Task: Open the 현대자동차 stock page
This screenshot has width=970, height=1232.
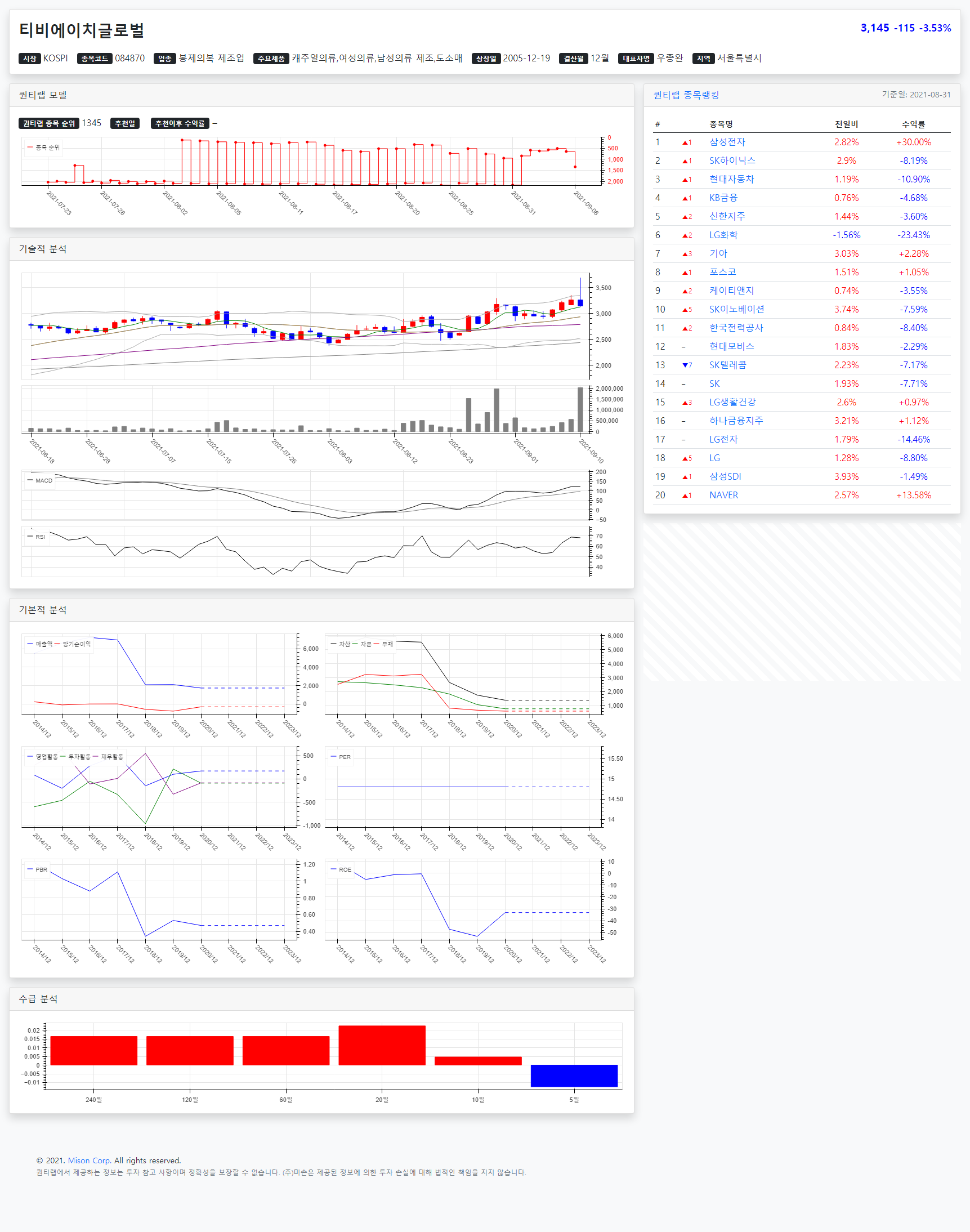Action: (731, 180)
